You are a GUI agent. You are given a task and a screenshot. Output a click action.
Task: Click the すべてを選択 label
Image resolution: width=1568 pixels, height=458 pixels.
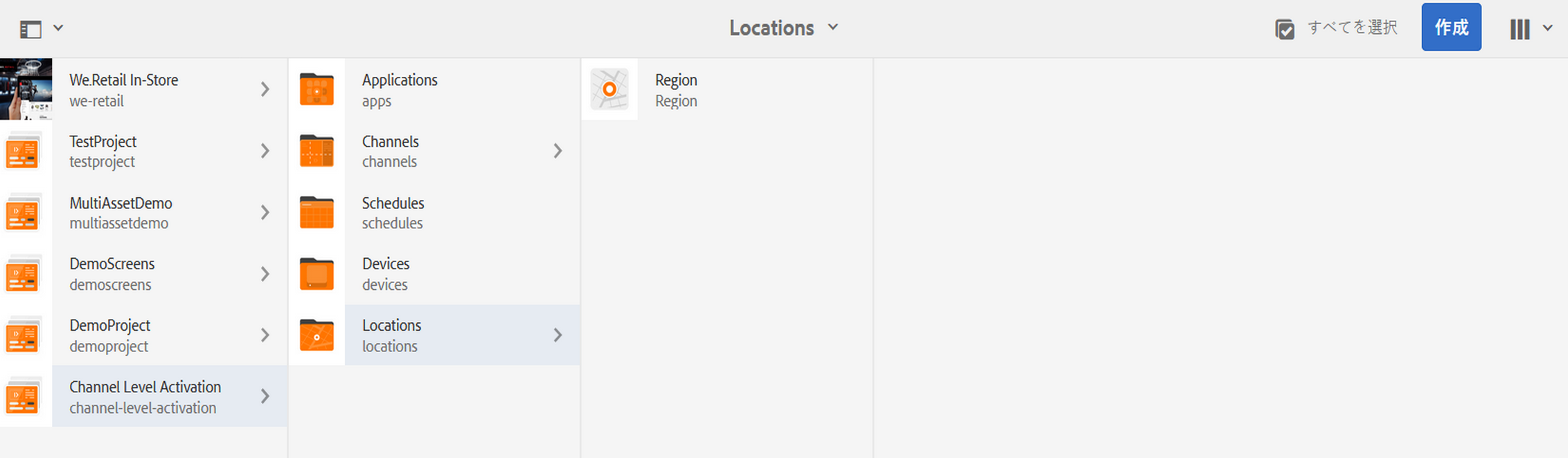(1352, 28)
